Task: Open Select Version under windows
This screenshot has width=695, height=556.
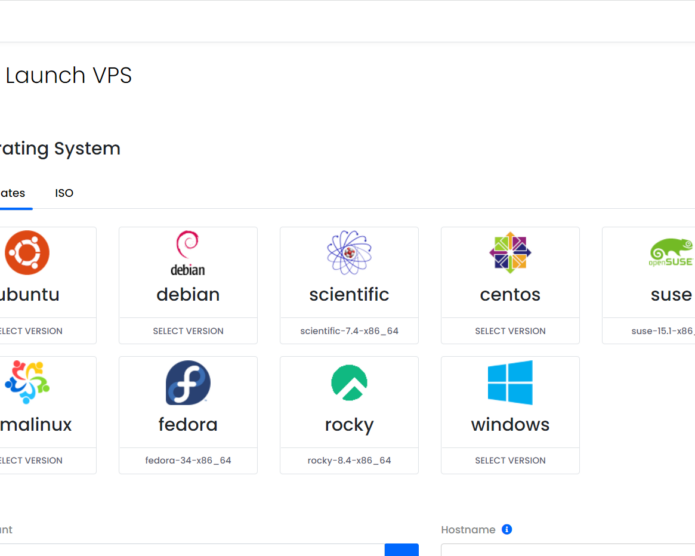Action: [510, 461]
